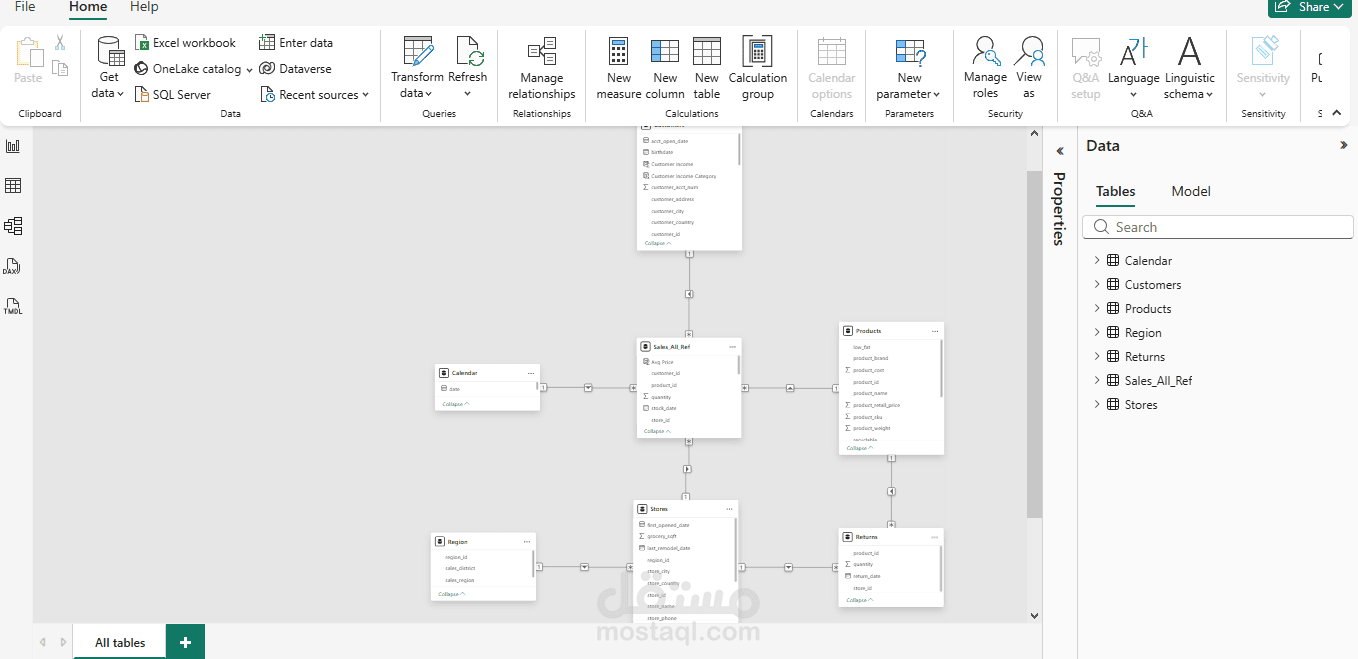Collapse the Sales_All_Ref table card

pos(658,431)
